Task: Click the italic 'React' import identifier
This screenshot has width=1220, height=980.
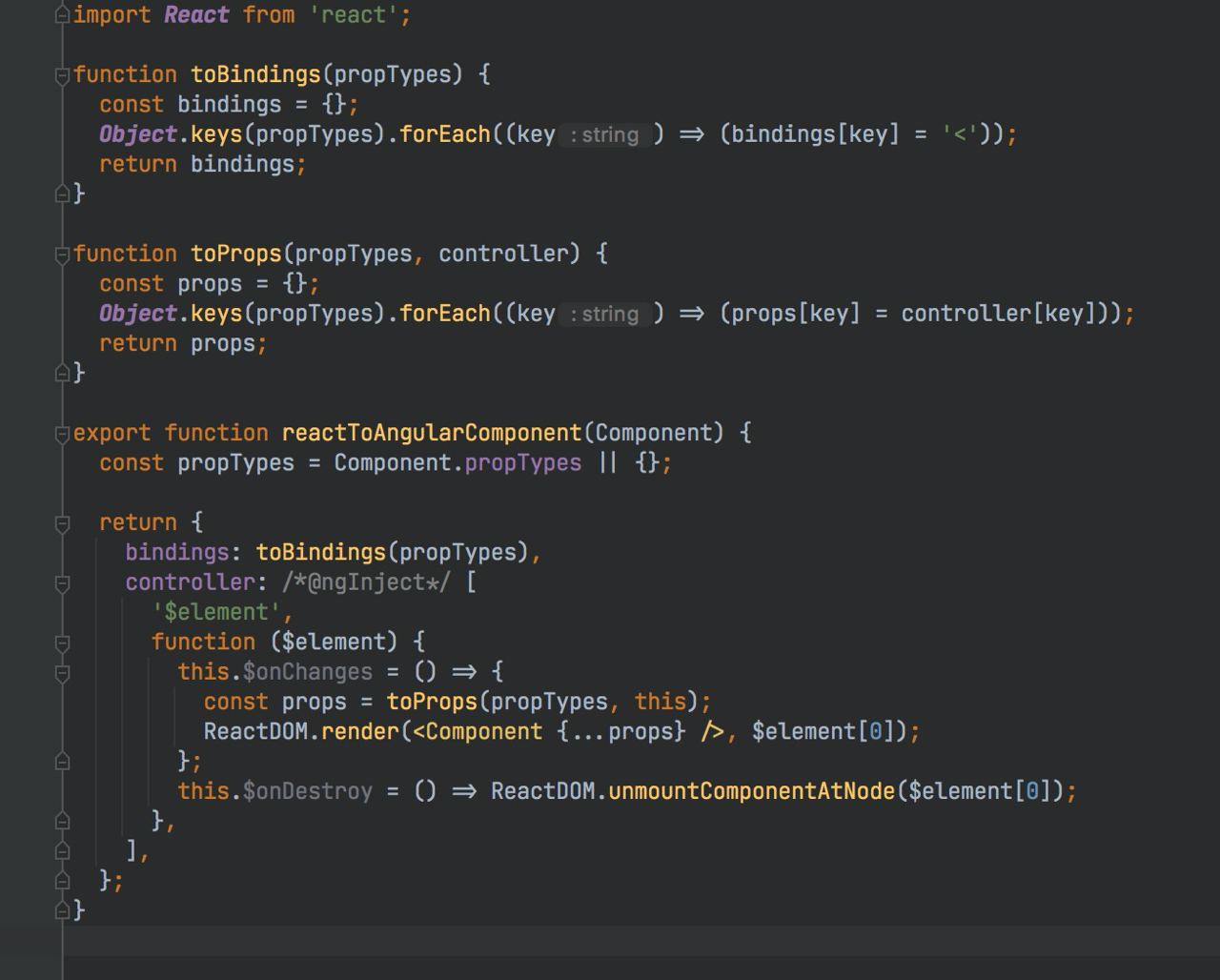Action: 196,15
